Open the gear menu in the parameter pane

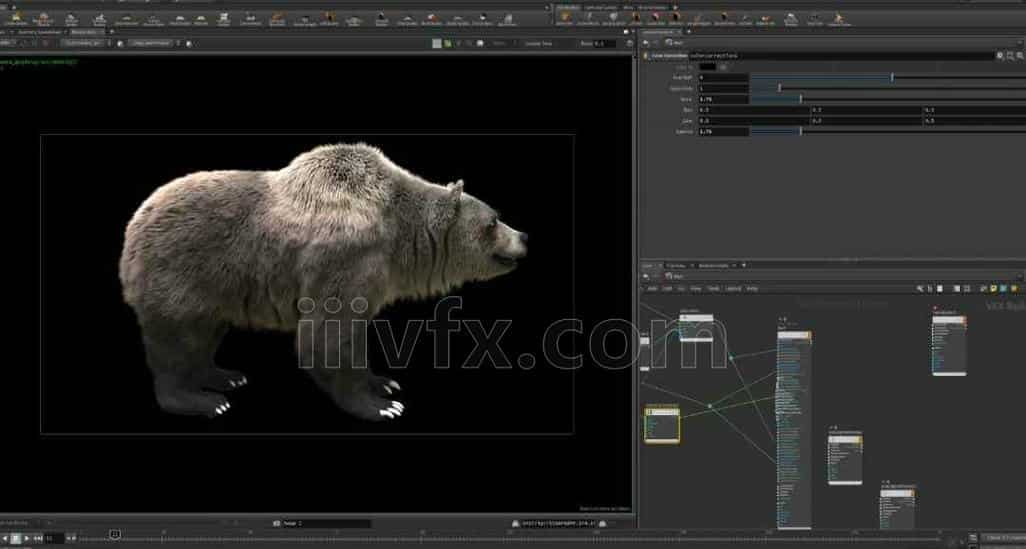click(1000, 56)
